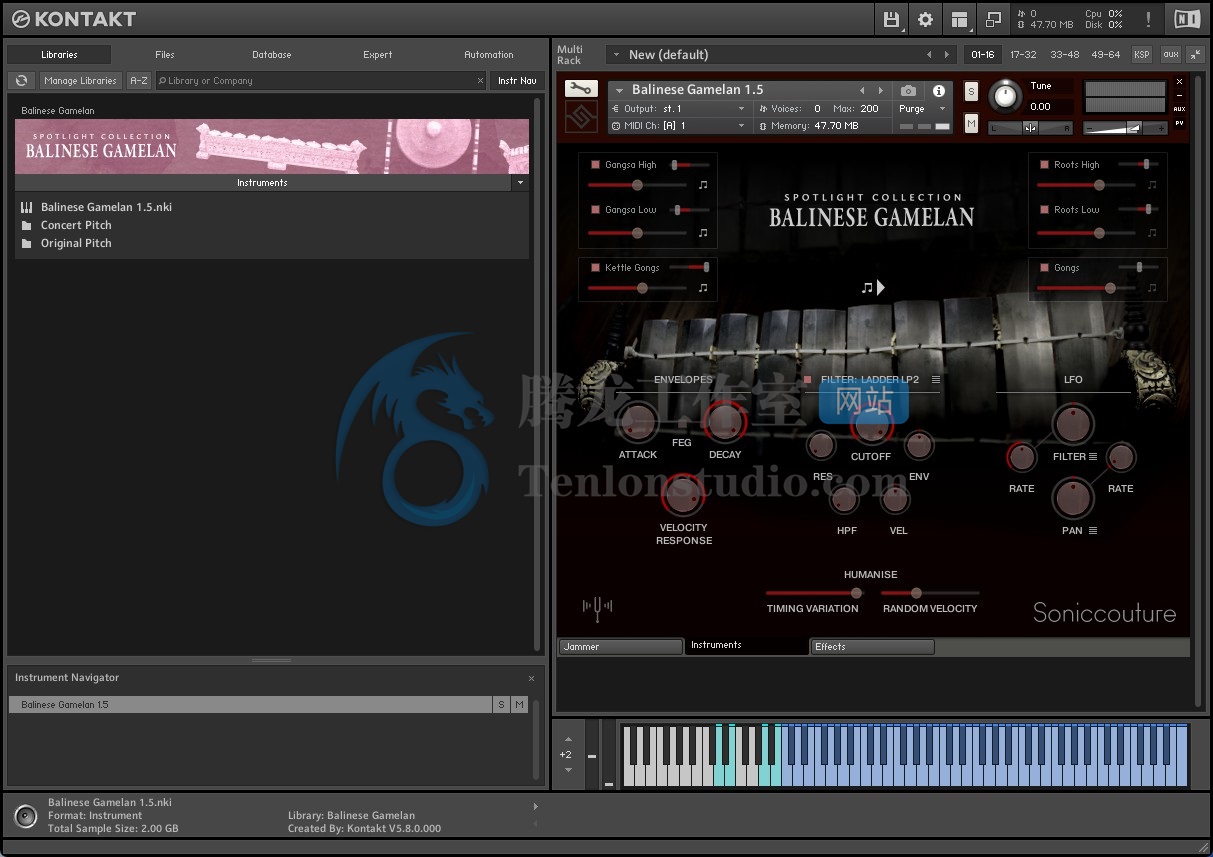The image size is (1213, 857).
Task: Open the Effects tab
Action: click(x=872, y=647)
